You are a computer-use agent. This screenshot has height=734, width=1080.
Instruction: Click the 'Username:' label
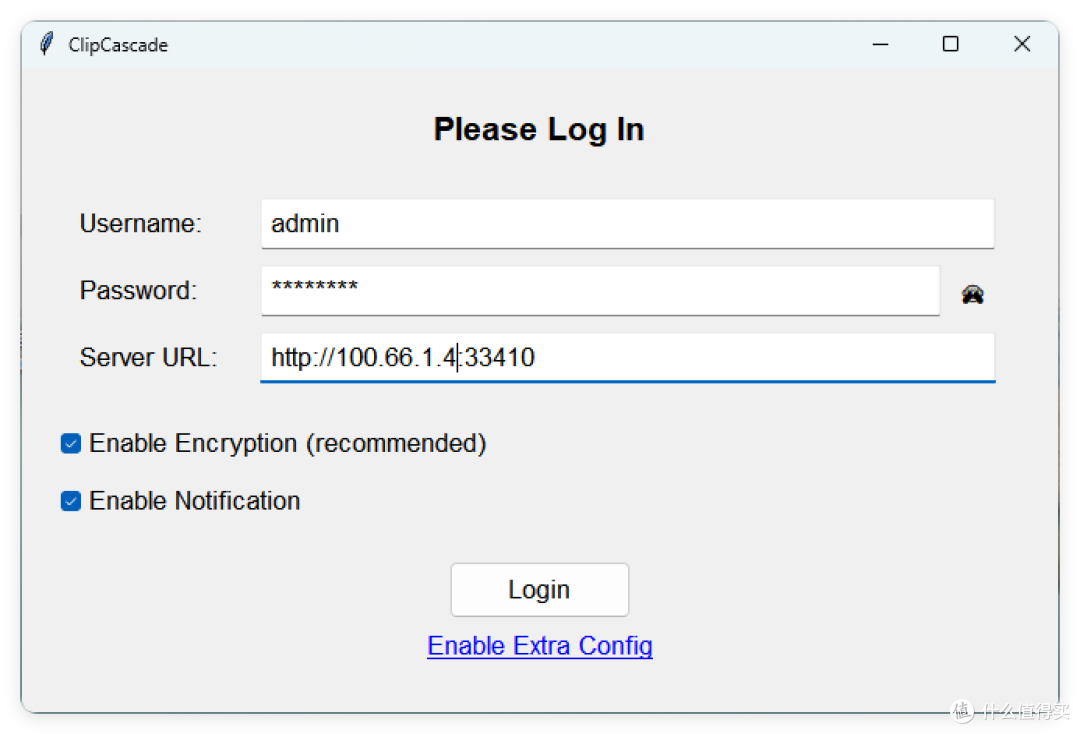pos(141,223)
